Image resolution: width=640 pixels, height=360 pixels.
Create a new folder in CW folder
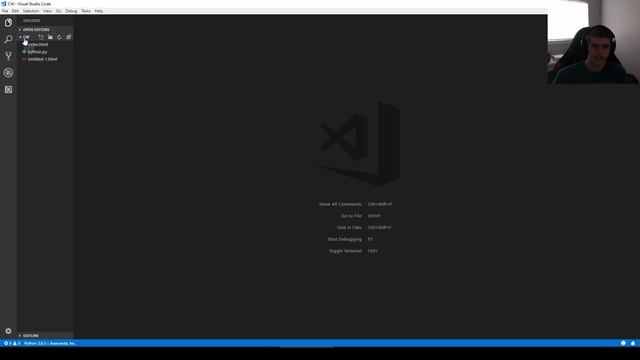(50, 37)
